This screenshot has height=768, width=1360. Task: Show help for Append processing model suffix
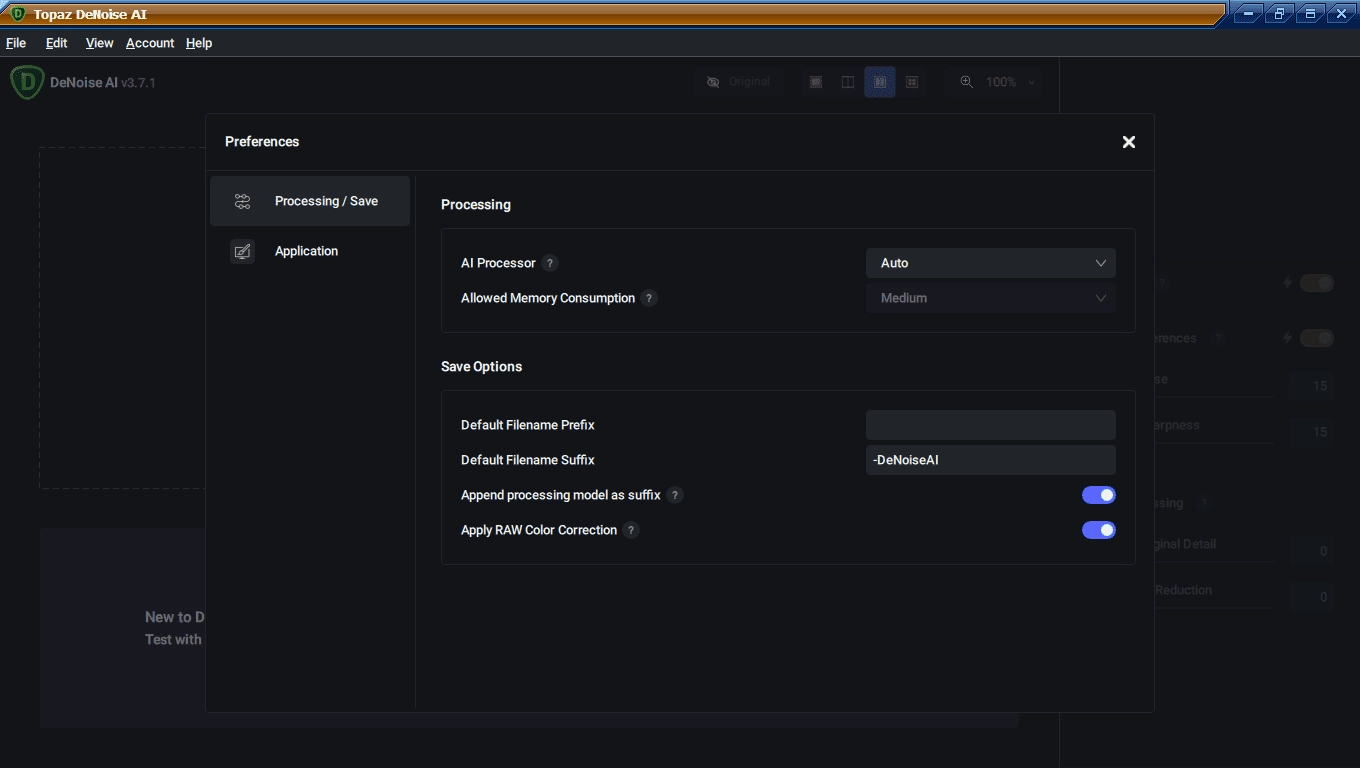[x=675, y=495]
